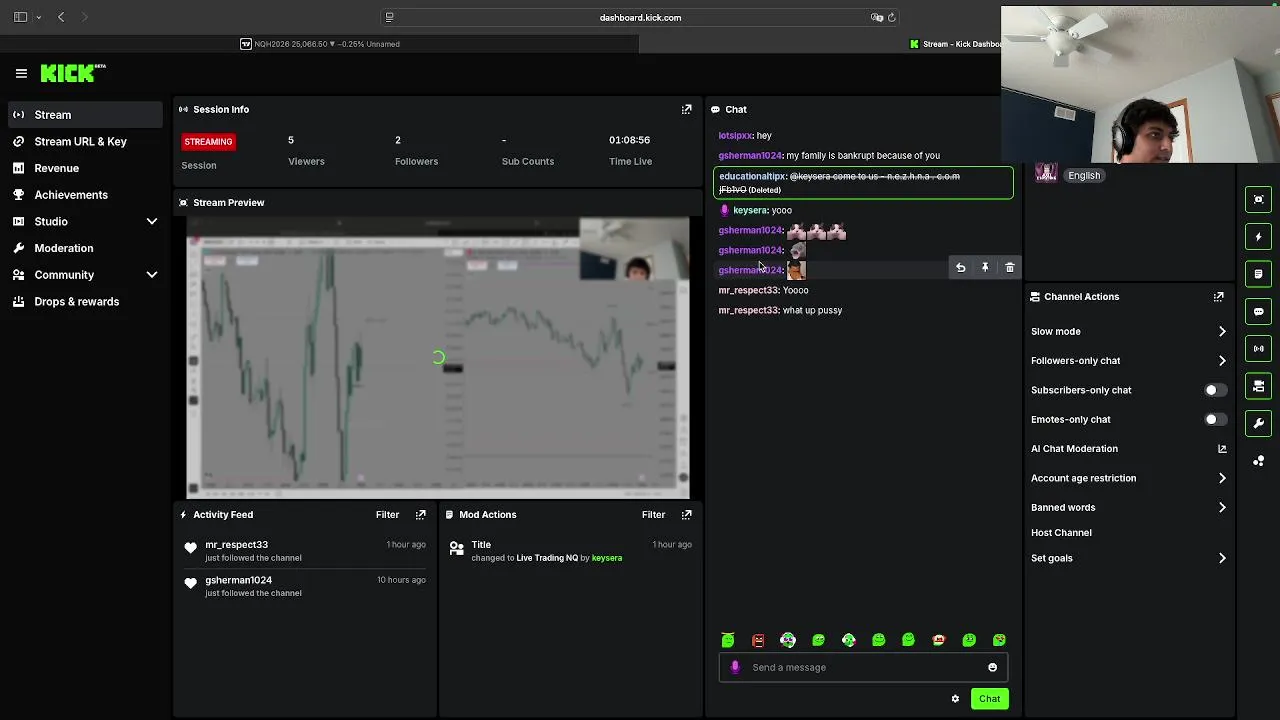
Task: Insert the first green emote with halo
Action: (x=728, y=640)
